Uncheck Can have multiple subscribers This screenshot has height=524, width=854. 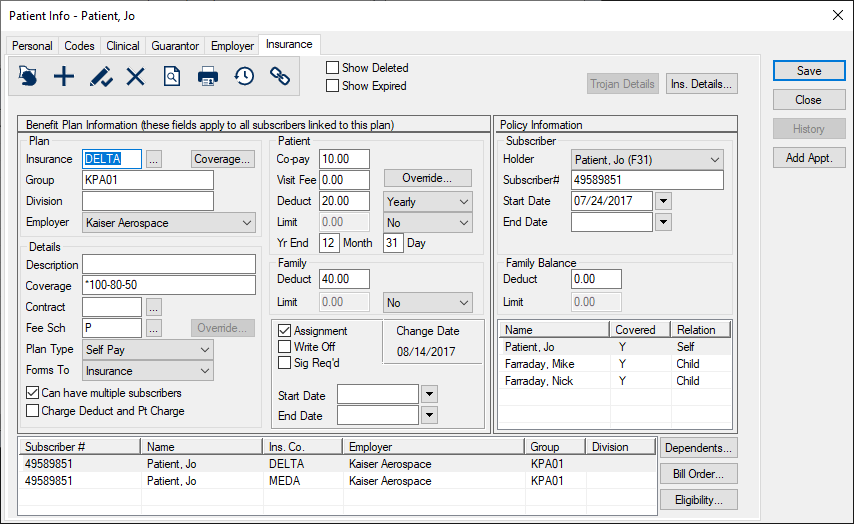click(x=33, y=393)
